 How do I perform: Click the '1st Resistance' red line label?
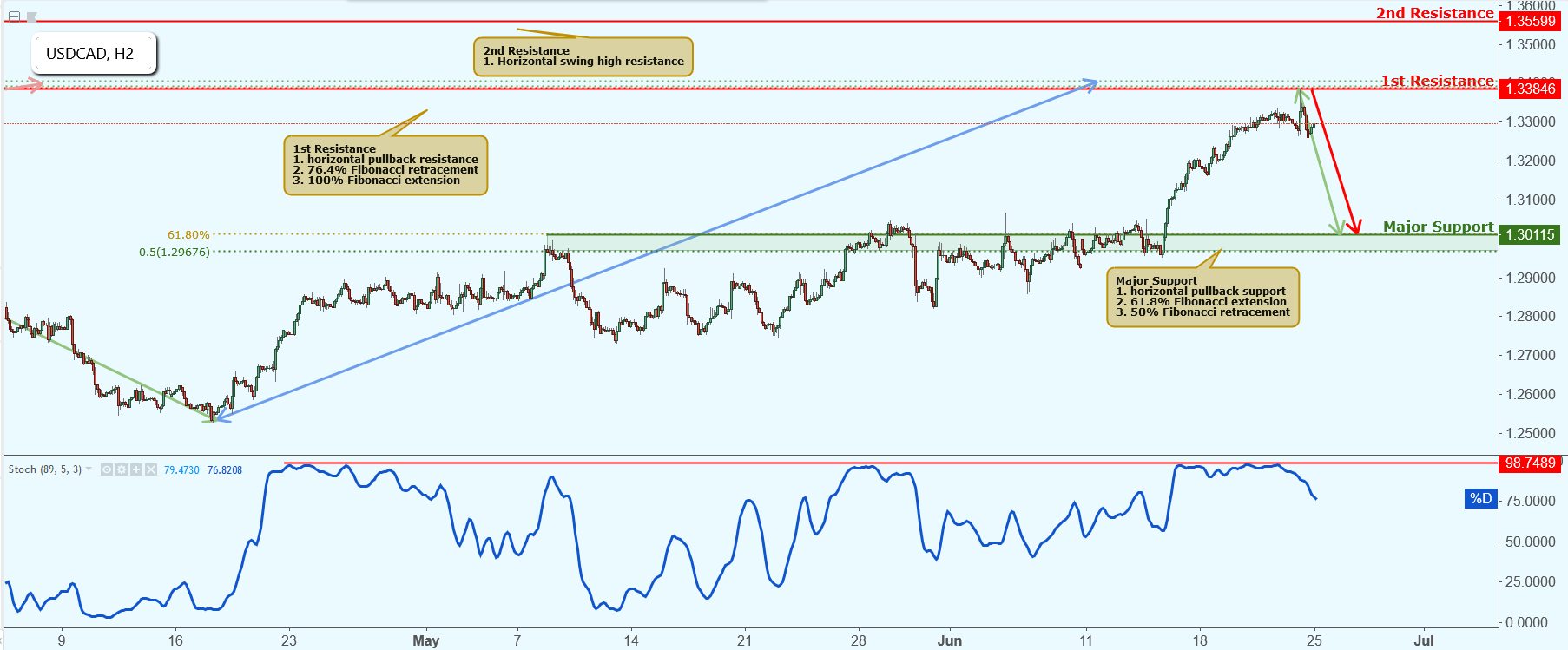coord(1437,81)
